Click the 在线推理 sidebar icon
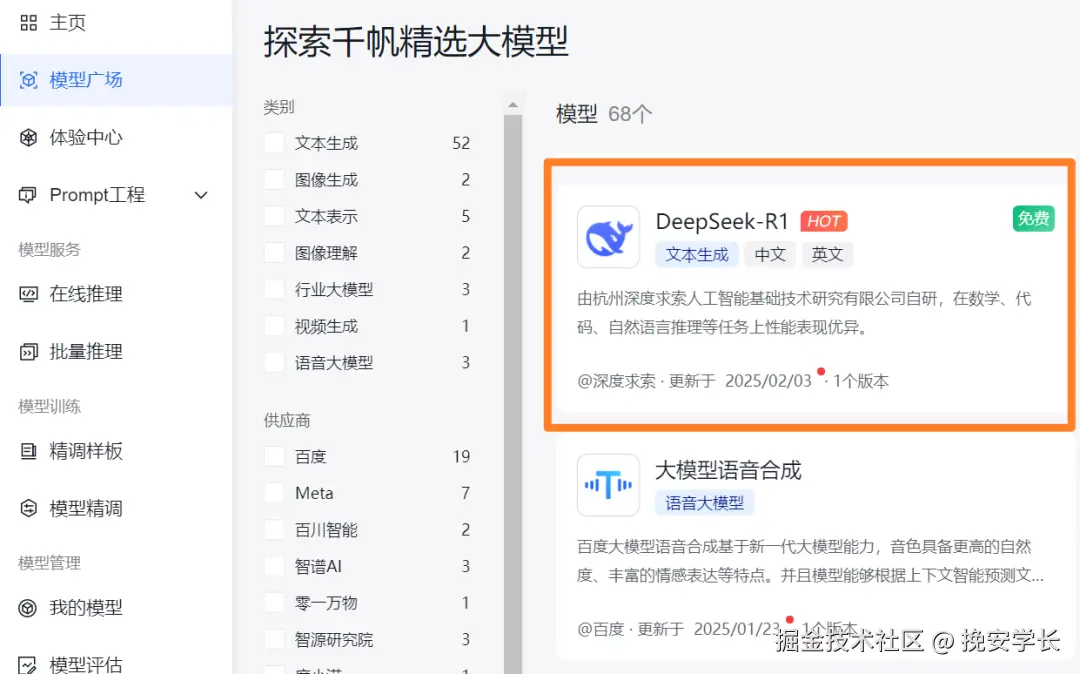1080x674 pixels. point(28,294)
